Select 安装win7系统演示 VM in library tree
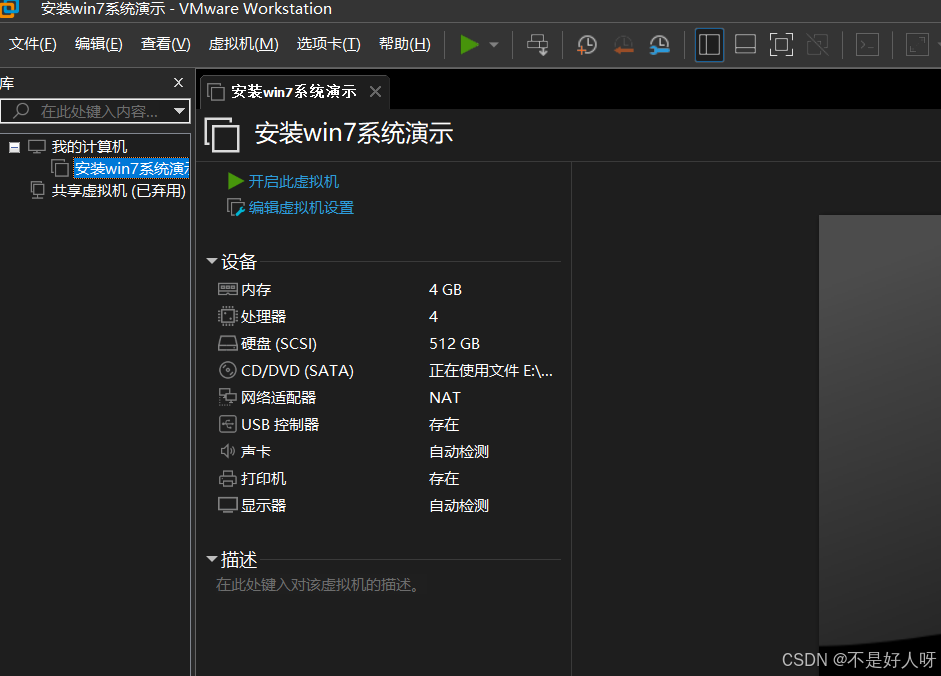941x676 pixels. [131, 168]
